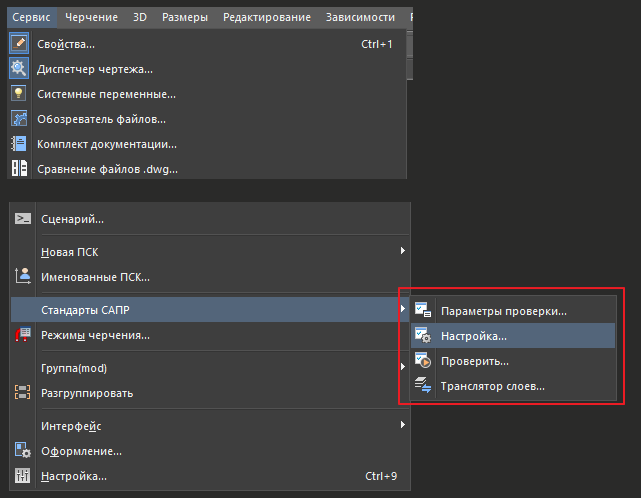This screenshot has height=498, width=641.
Task: Expand the Интерфейс submenu arrow
Action: click(402, 425)
